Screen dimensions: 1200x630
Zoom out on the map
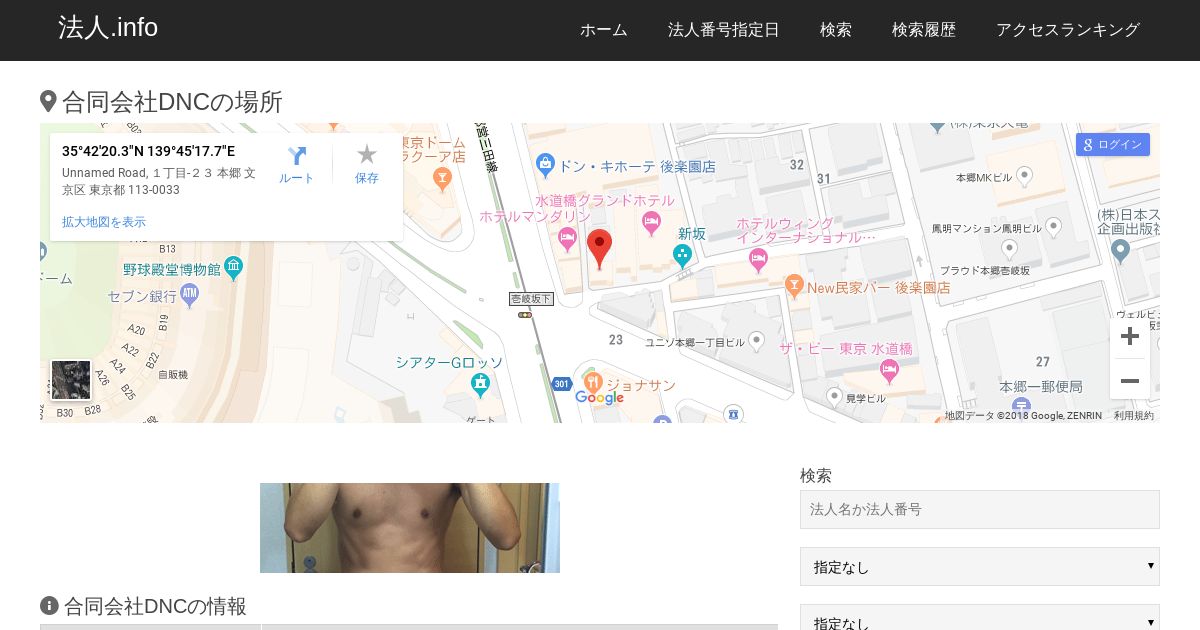tap(1130, 381)
